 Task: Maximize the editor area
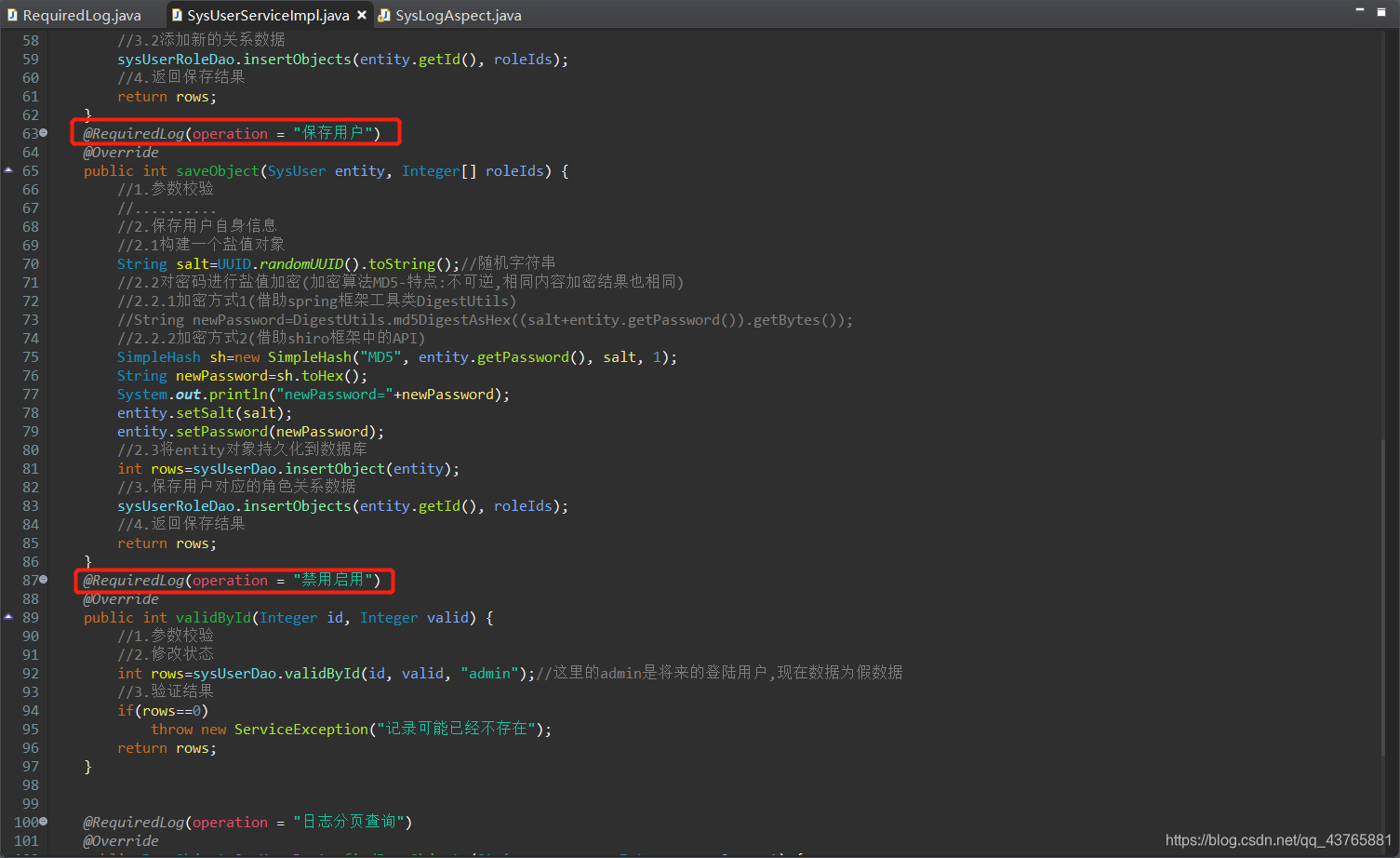pos(1380,10)
